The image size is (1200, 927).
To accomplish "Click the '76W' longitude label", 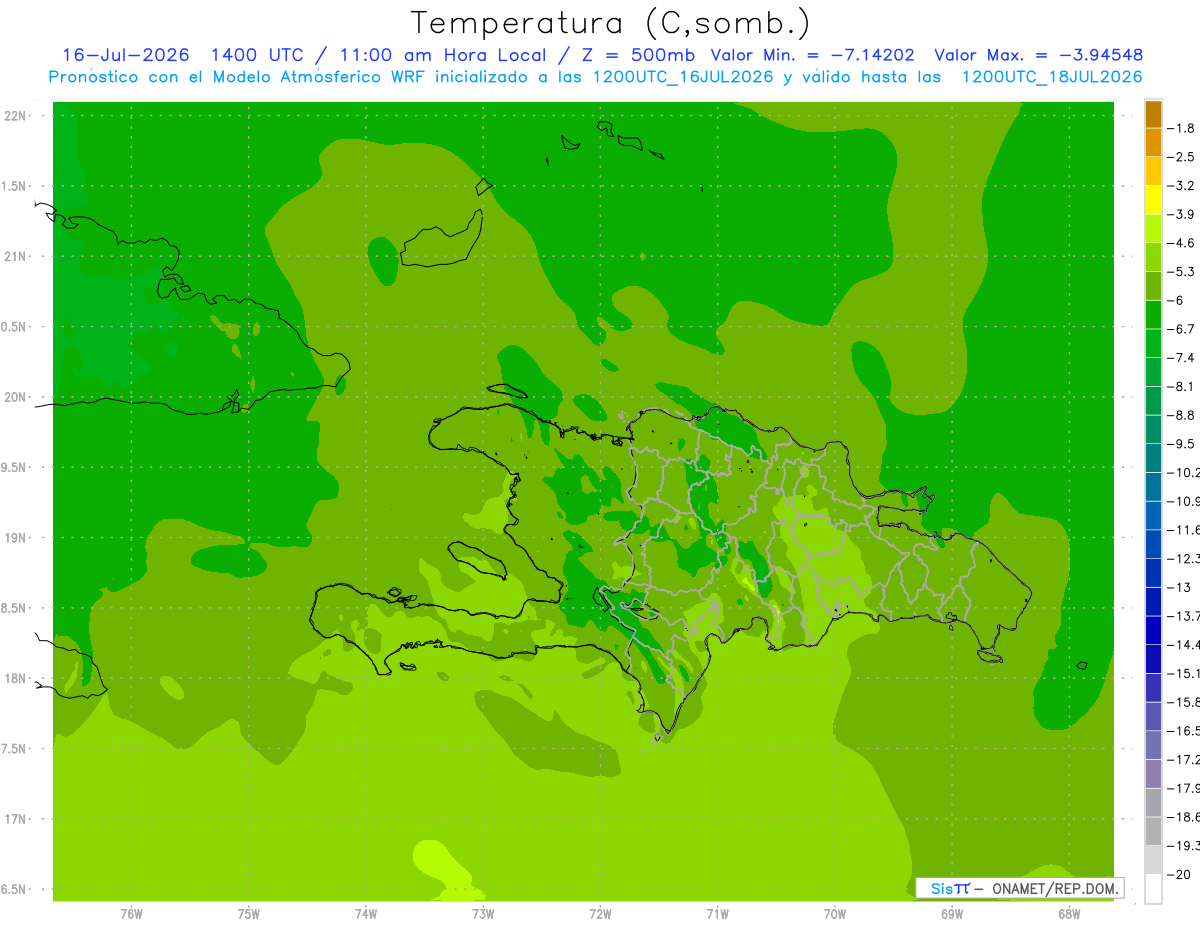I will (131, 913).
